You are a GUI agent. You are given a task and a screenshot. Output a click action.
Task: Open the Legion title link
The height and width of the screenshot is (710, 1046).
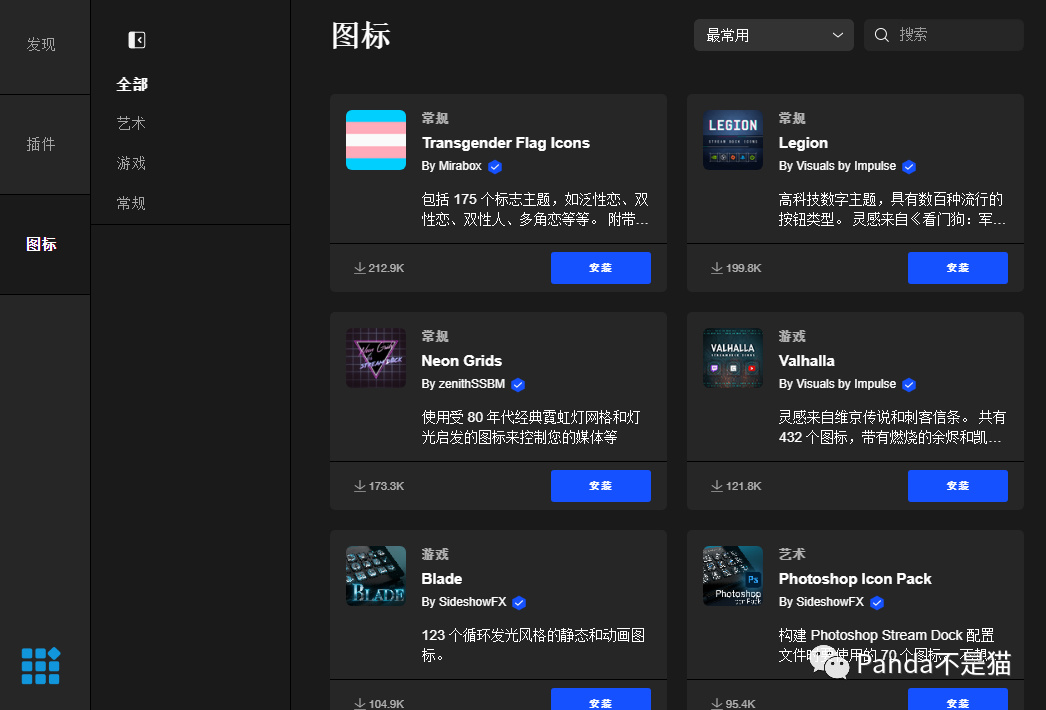(803, 143)
